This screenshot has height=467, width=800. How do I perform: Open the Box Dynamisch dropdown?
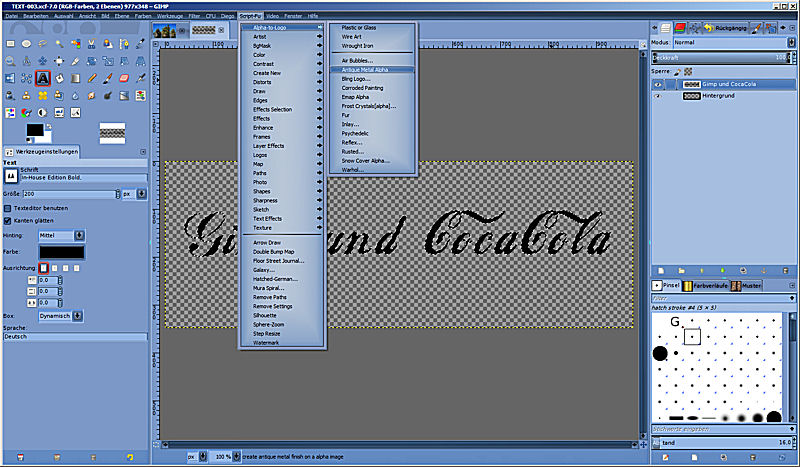[x=60, y=316]
